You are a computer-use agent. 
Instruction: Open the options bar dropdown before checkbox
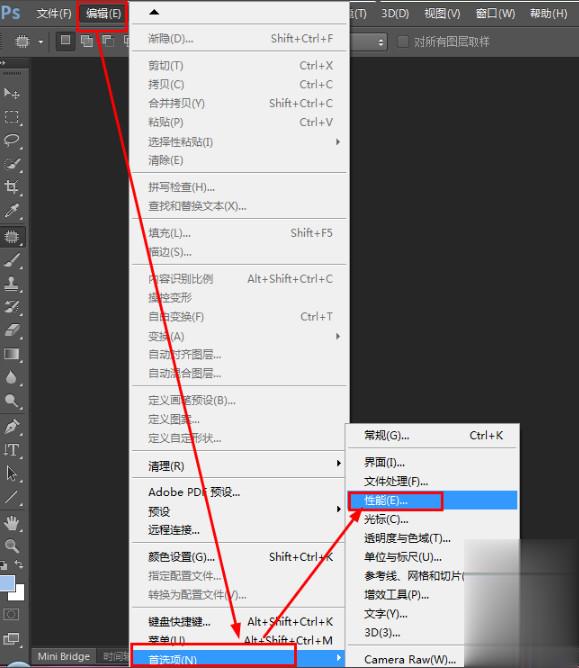(367, 42)
